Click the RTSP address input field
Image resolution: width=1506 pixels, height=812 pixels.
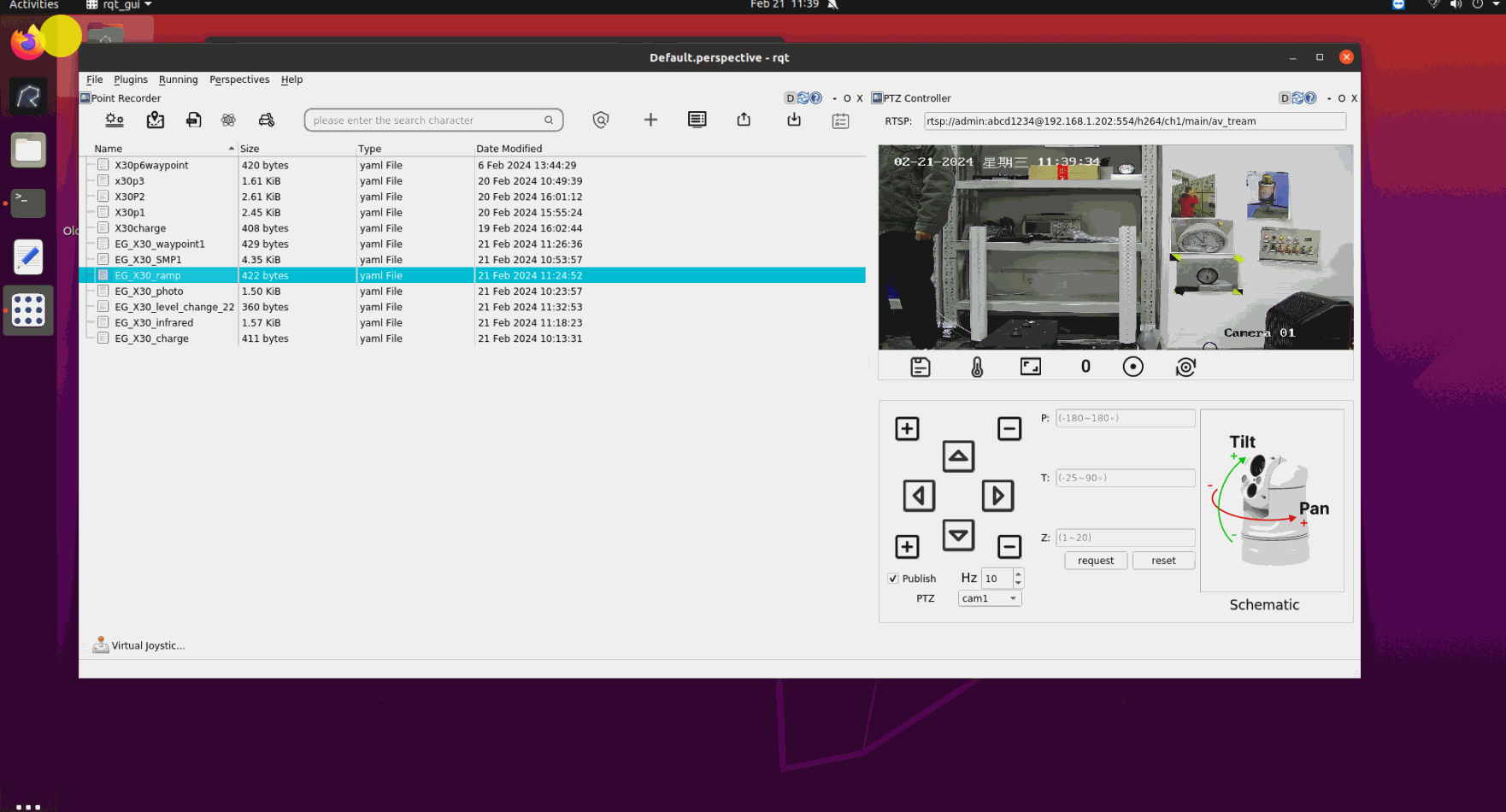(x=1134, y=121)
